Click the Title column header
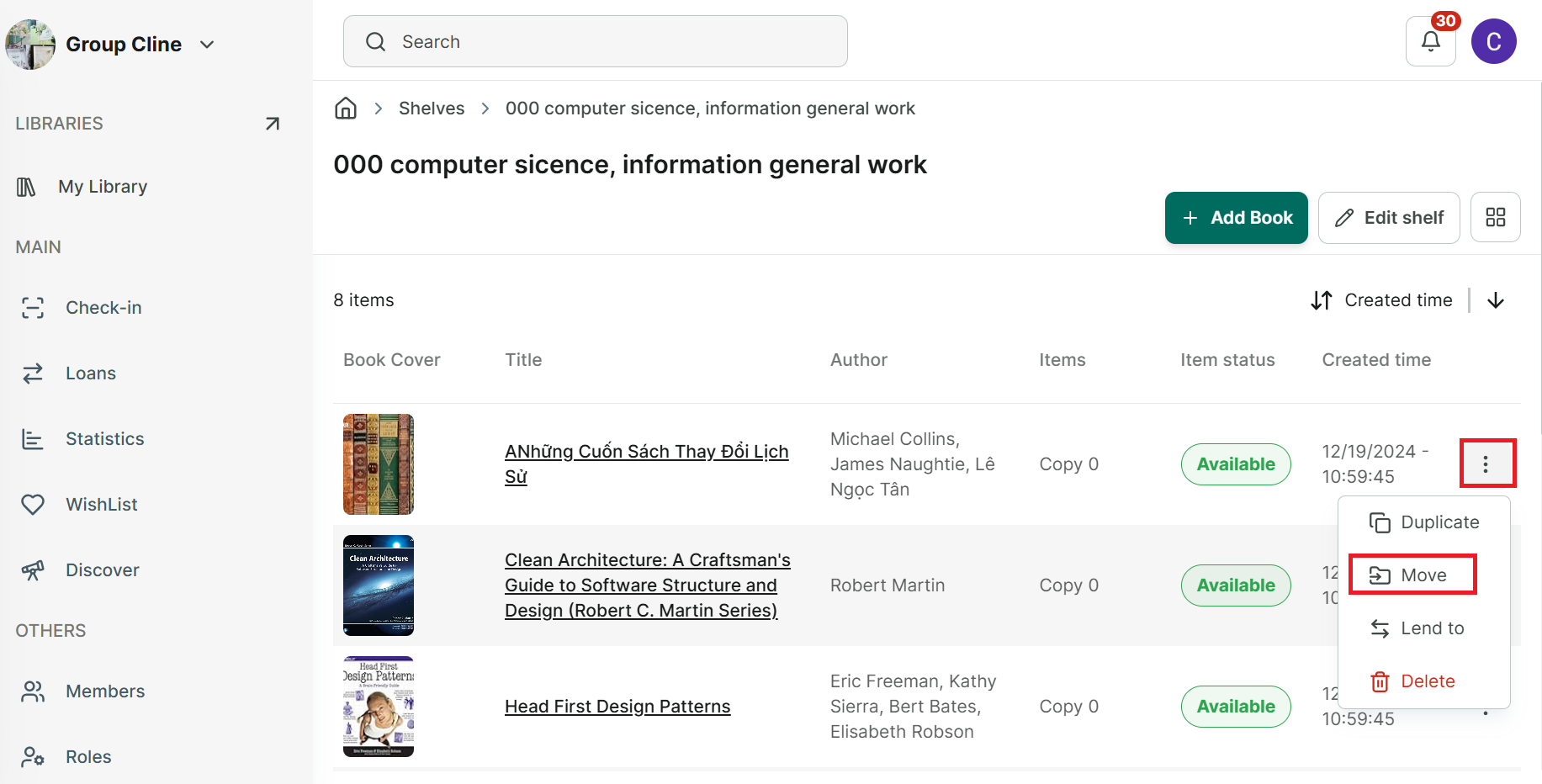 coord(523,360)
